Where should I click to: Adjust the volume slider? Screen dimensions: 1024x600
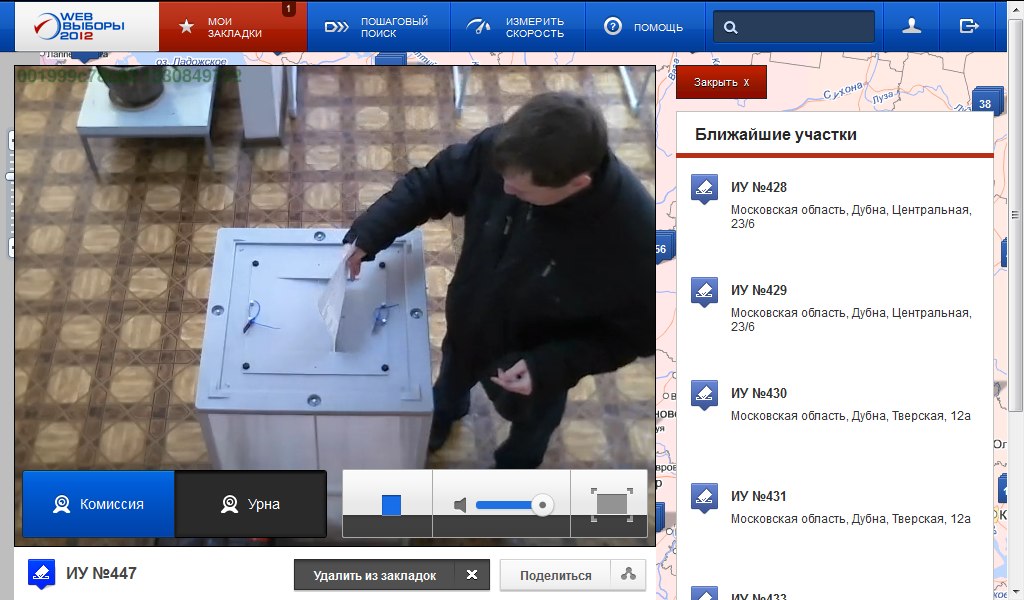[512, 505]
